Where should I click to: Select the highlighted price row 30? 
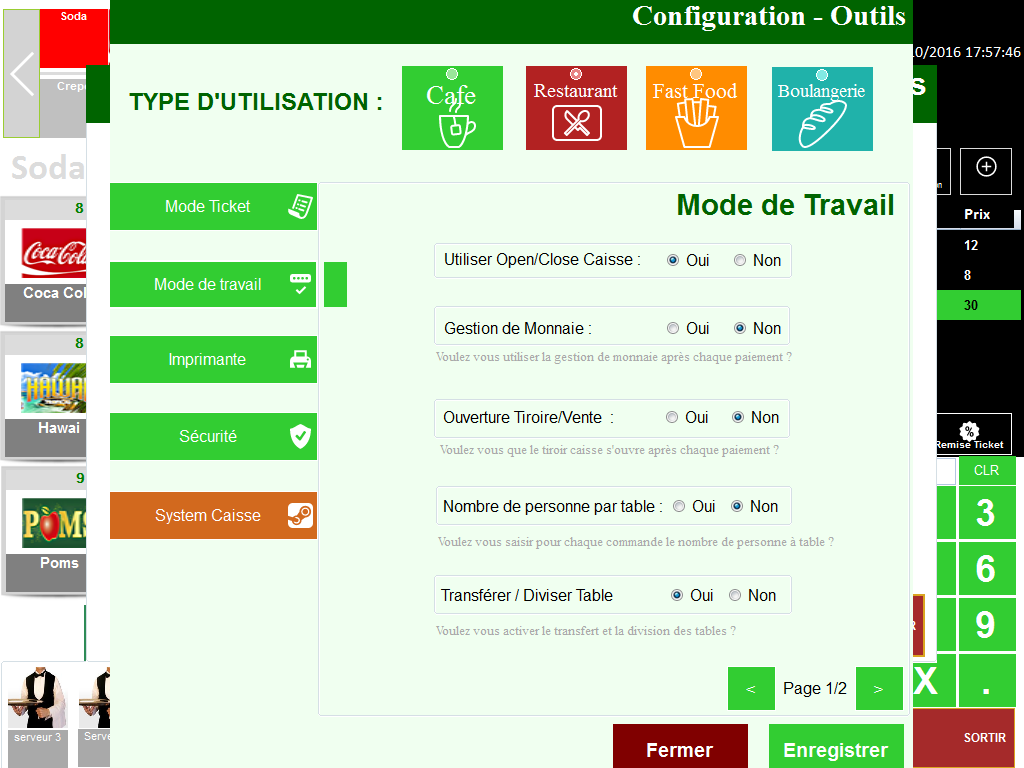[978, 305]
